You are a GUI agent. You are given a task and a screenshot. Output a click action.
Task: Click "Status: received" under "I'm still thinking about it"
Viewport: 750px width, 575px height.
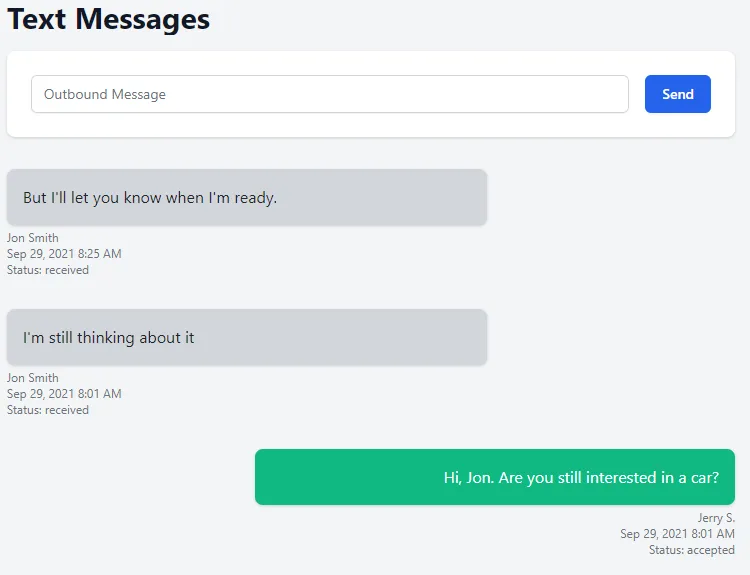48,410
